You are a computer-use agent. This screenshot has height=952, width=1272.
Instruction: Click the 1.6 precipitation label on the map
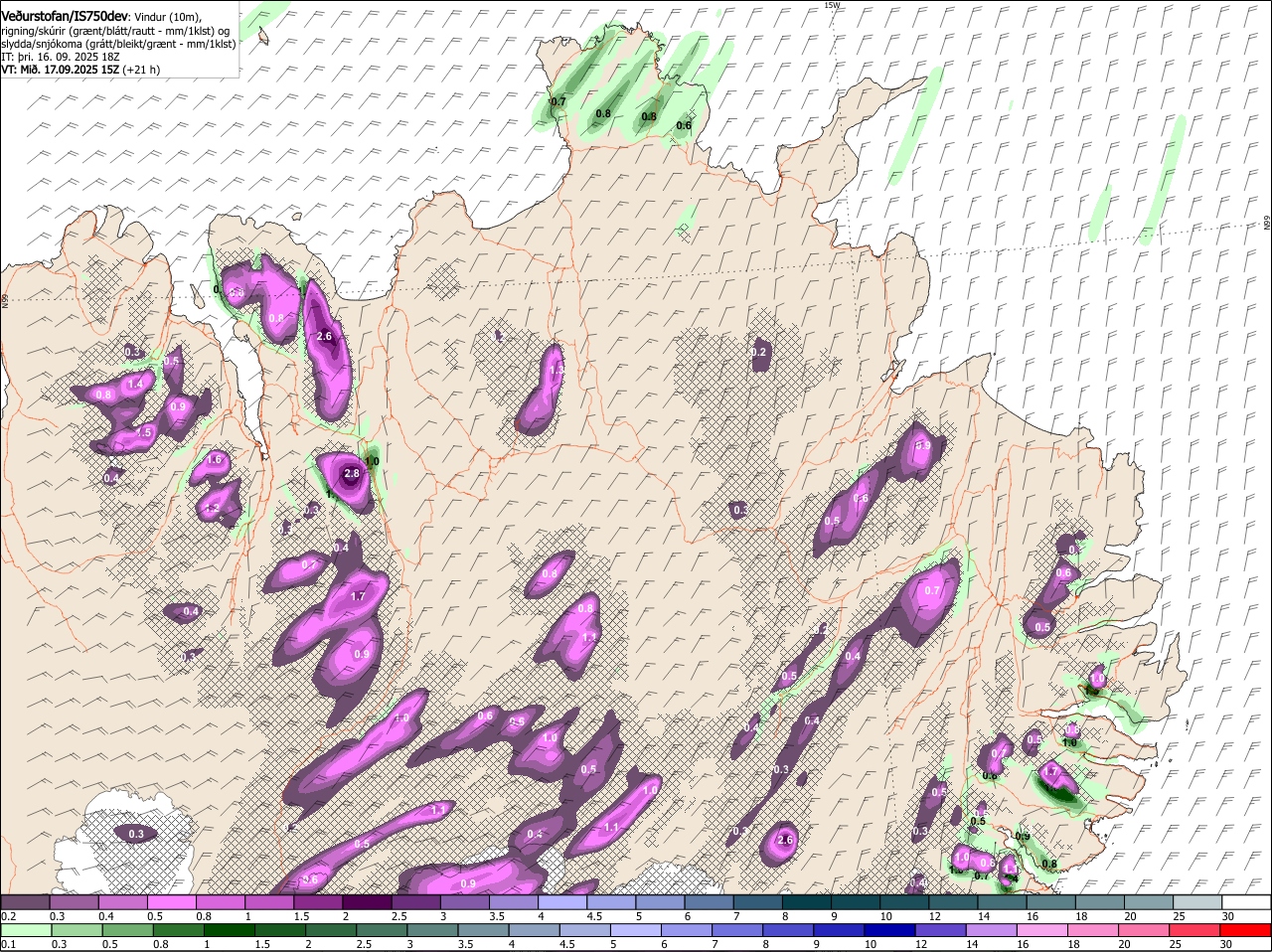click(x=214, y=459)
